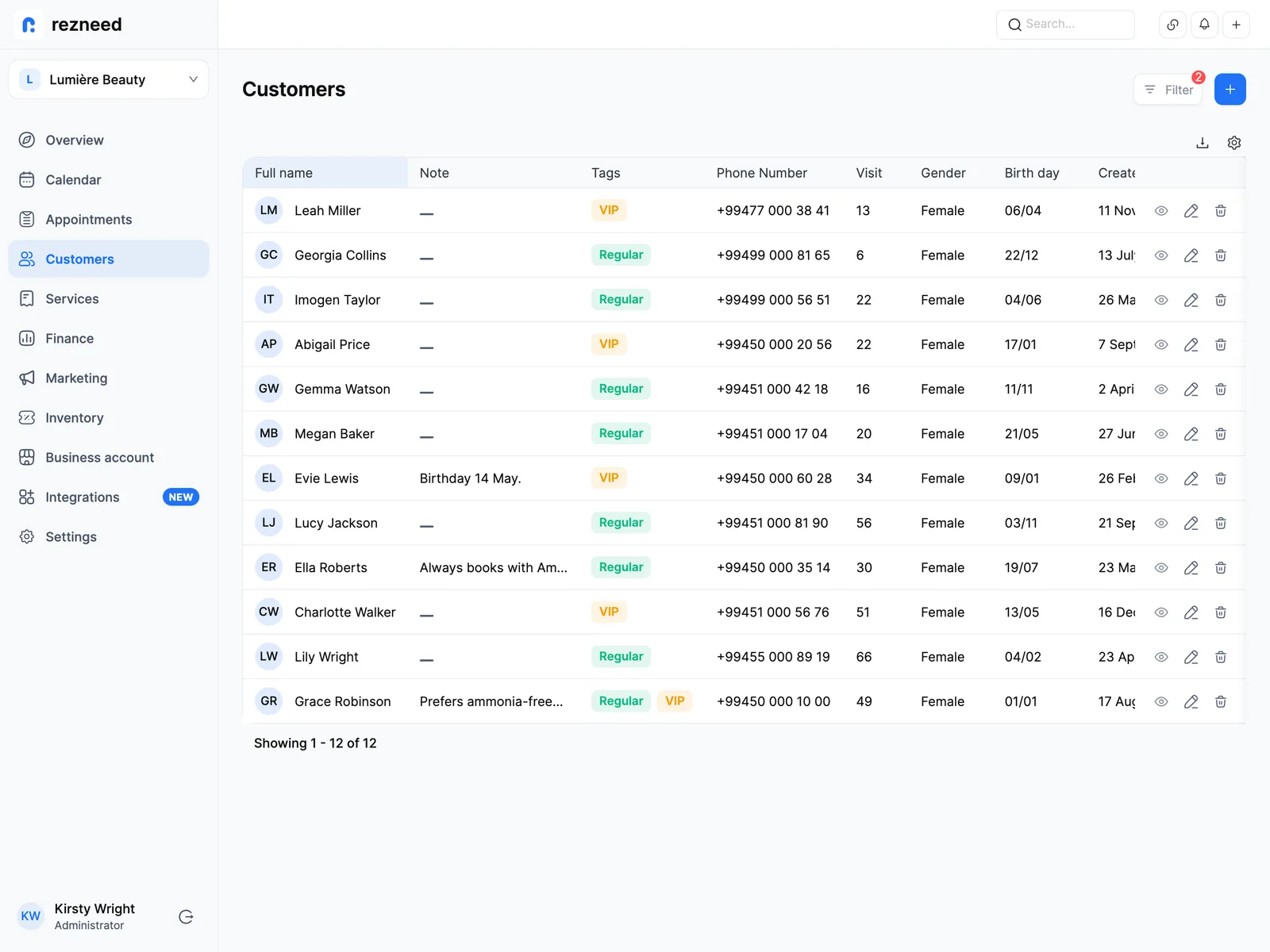The width and height of the screenshot is (1270, 952).
Task: Delete Ella Roberts' record
Action: [x=1221, y=568]
